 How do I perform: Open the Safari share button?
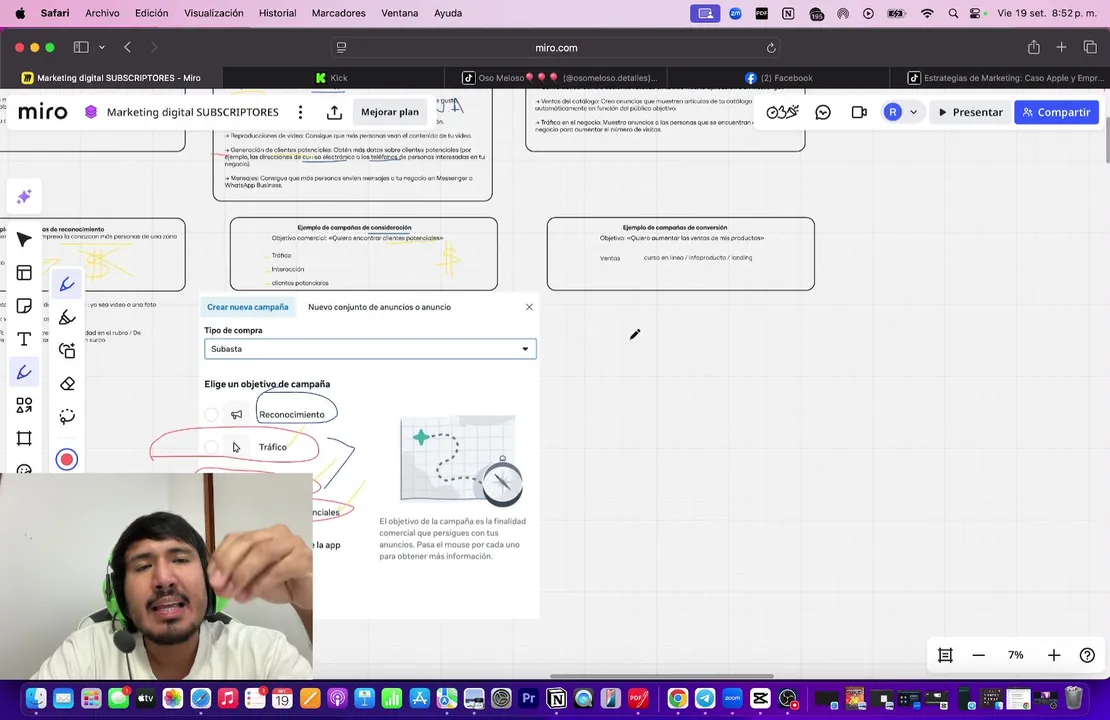coord(1034,47)
